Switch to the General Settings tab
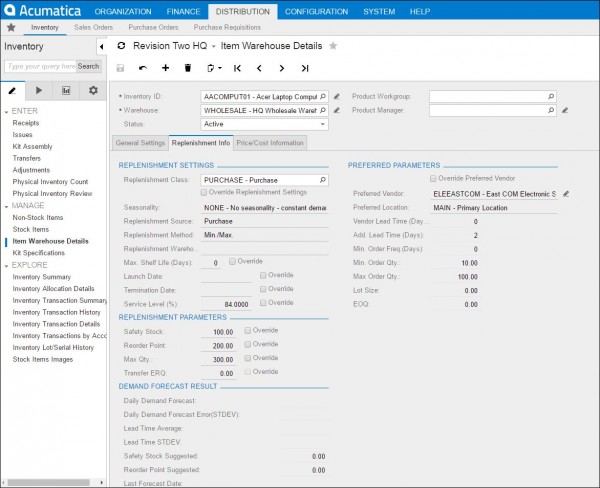 (140, 143)
